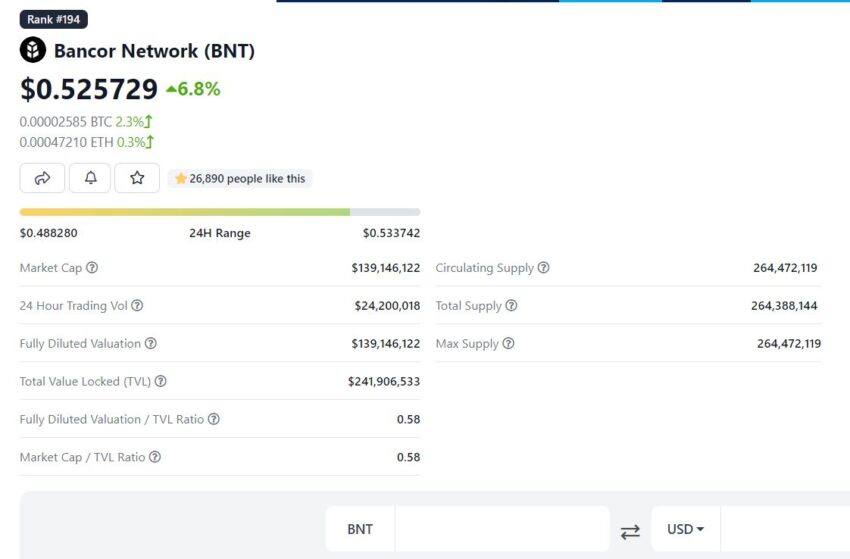Click the Bancor Network logo icon
Screen dimensions: 850x559
[x=33, y=50]
